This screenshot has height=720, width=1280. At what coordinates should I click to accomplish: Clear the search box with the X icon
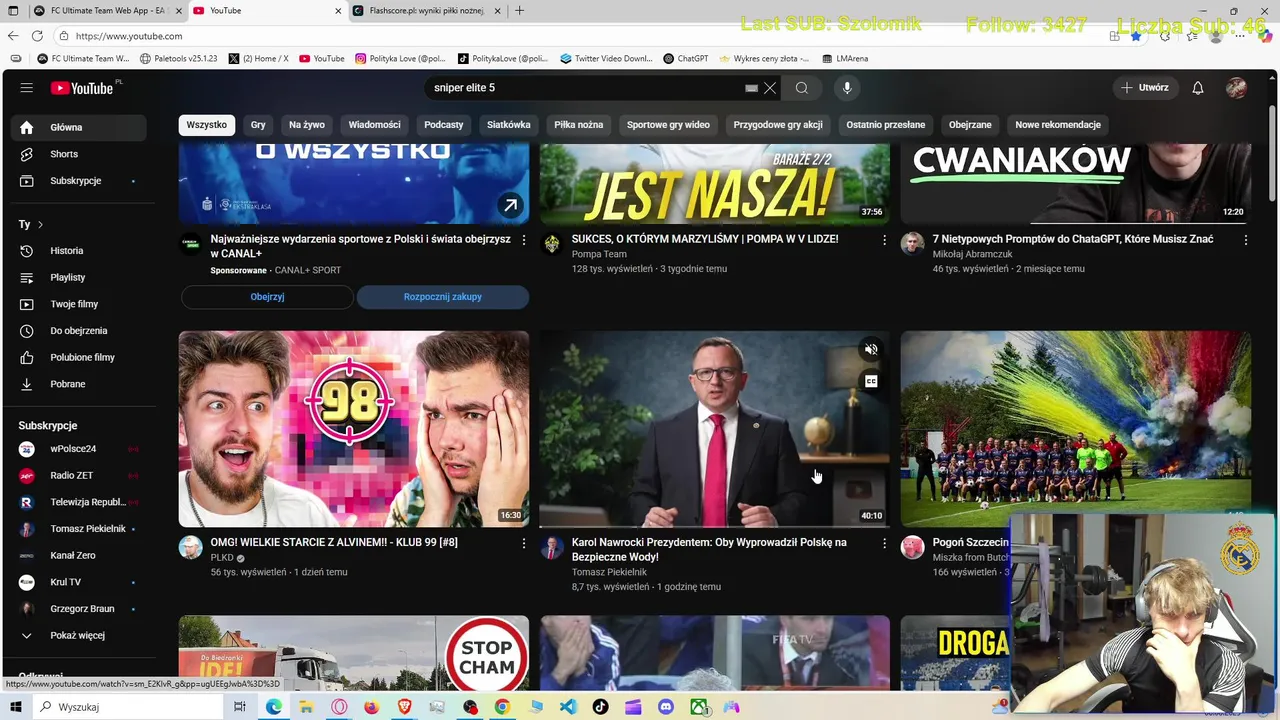click(x=770, y=88)
